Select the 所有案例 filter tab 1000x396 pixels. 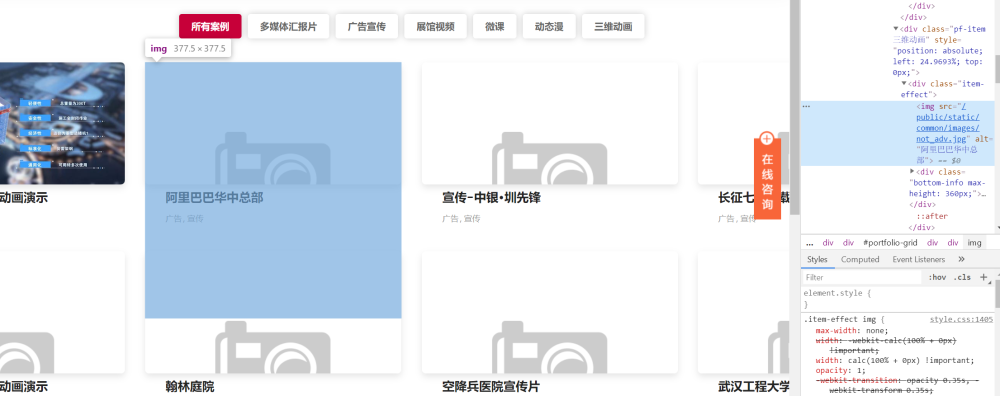point(210,26)
